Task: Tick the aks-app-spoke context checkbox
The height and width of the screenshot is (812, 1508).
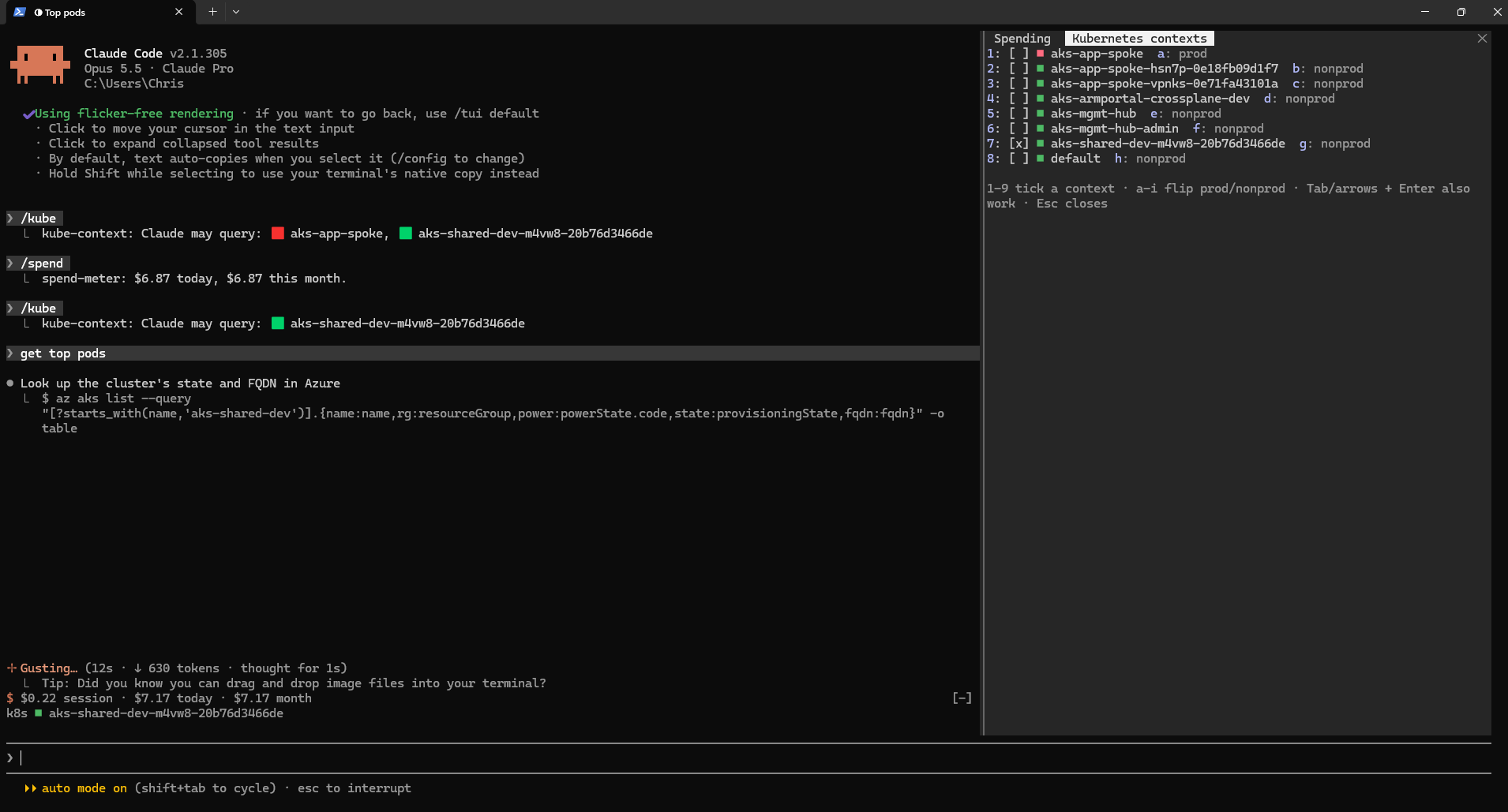Action: tap(1018, 54)
